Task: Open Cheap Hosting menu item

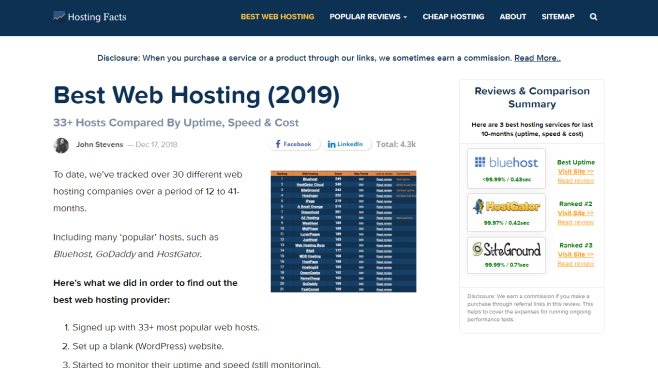Action: pos(453,17)
